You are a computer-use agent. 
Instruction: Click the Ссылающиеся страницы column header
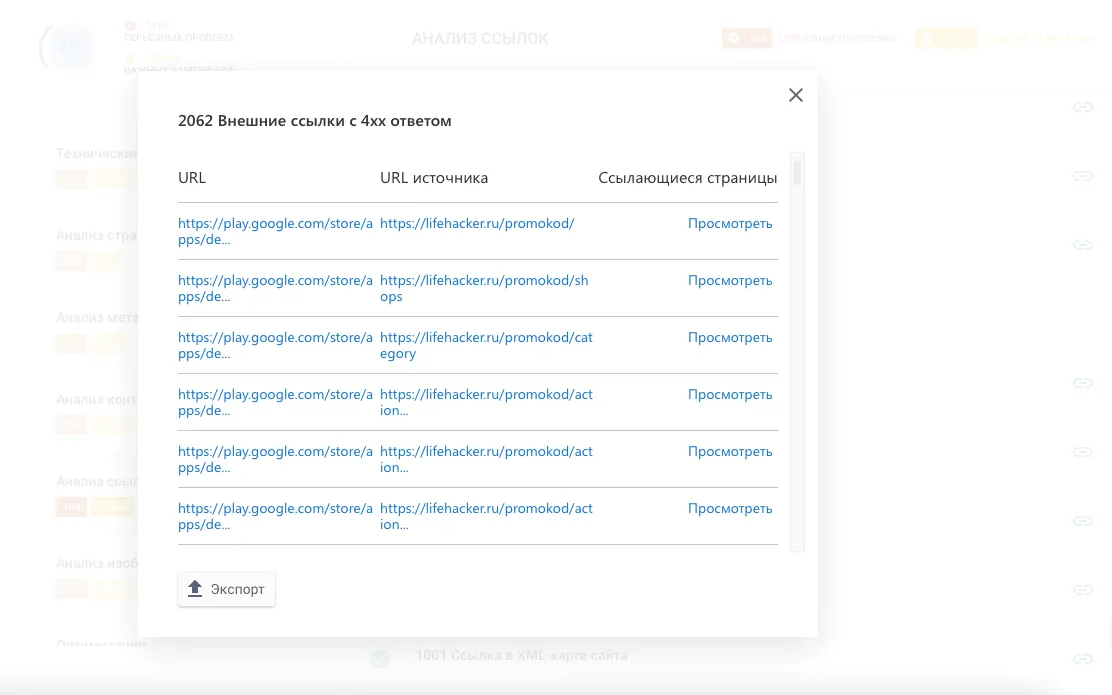(x=687, y=178)
